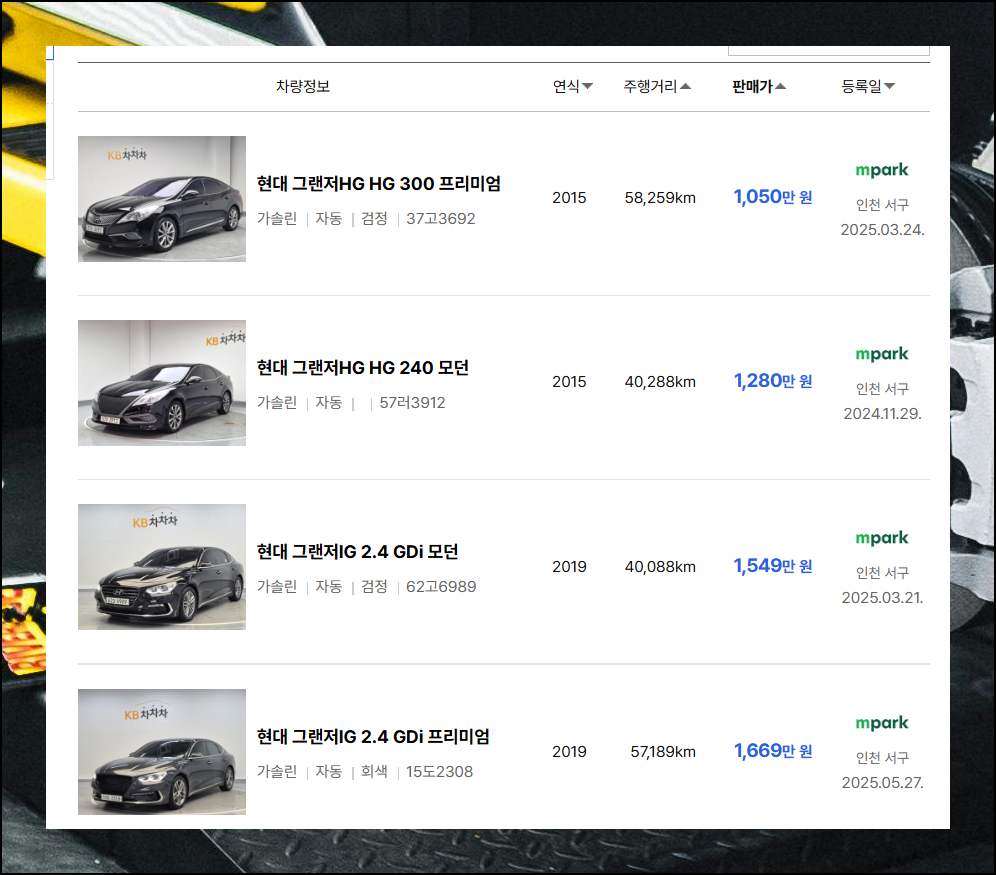
Task: Click registration date 2024.11.29.
Action: pyautogui.click(x=882, y=414)
